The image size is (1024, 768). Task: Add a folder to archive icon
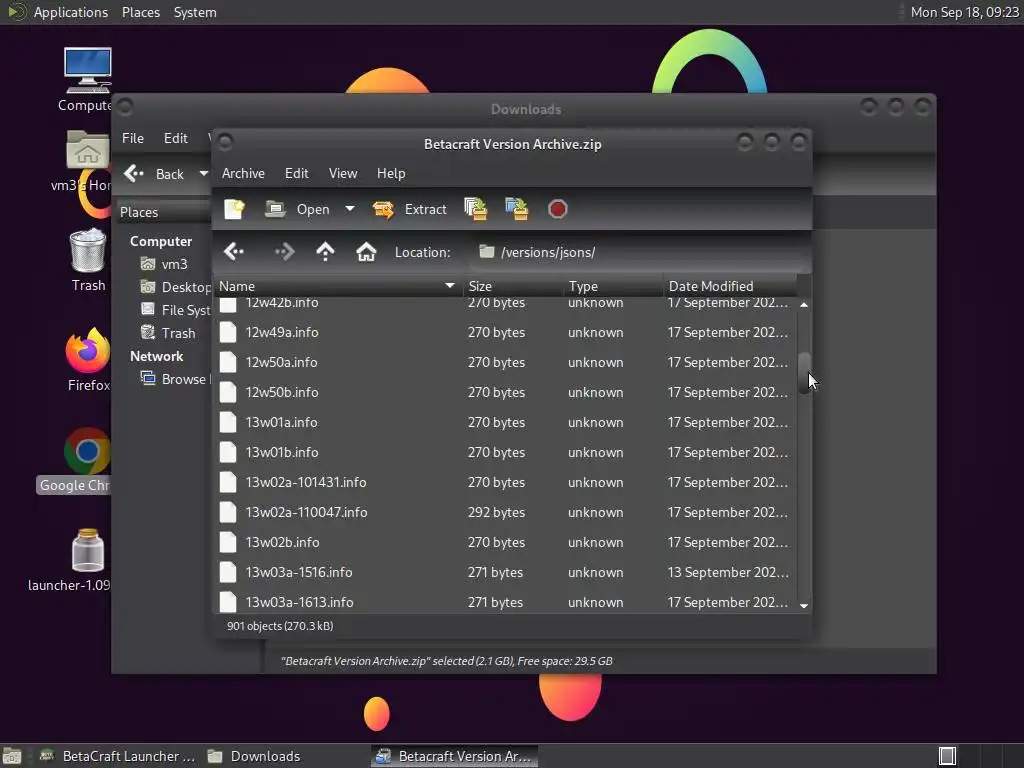pyautogui.click(x=517, y=209)
